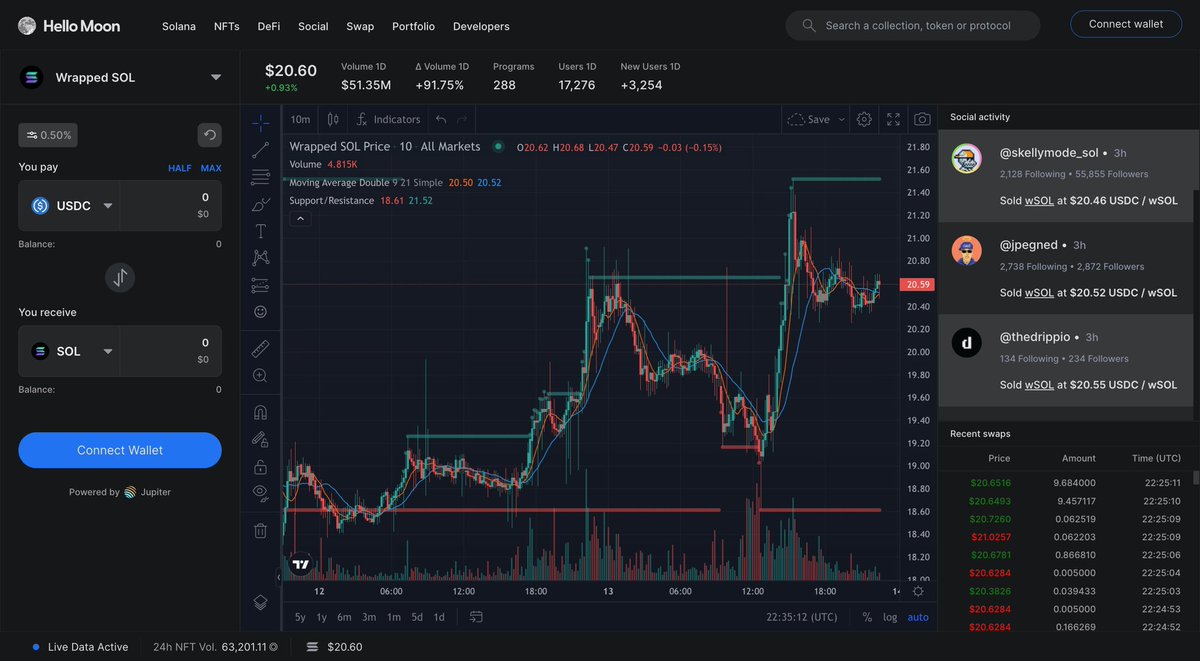Click HALF balance shortcut
The width and height of the screenshot is (1200, 661).
(180, 168)
